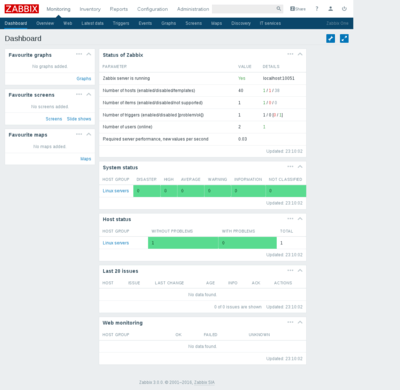Viewport: 400px width, 390px height.
Task: Open the Favourite maps options menu
Action: coord(79,134)
